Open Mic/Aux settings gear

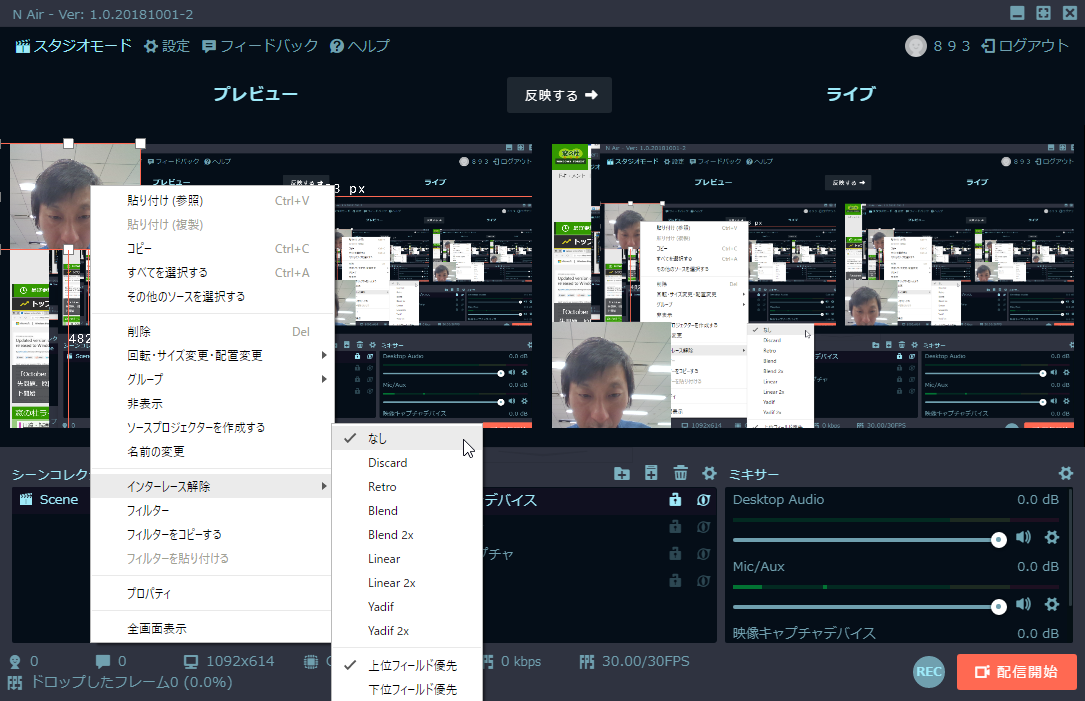[x=1052, y=605]
